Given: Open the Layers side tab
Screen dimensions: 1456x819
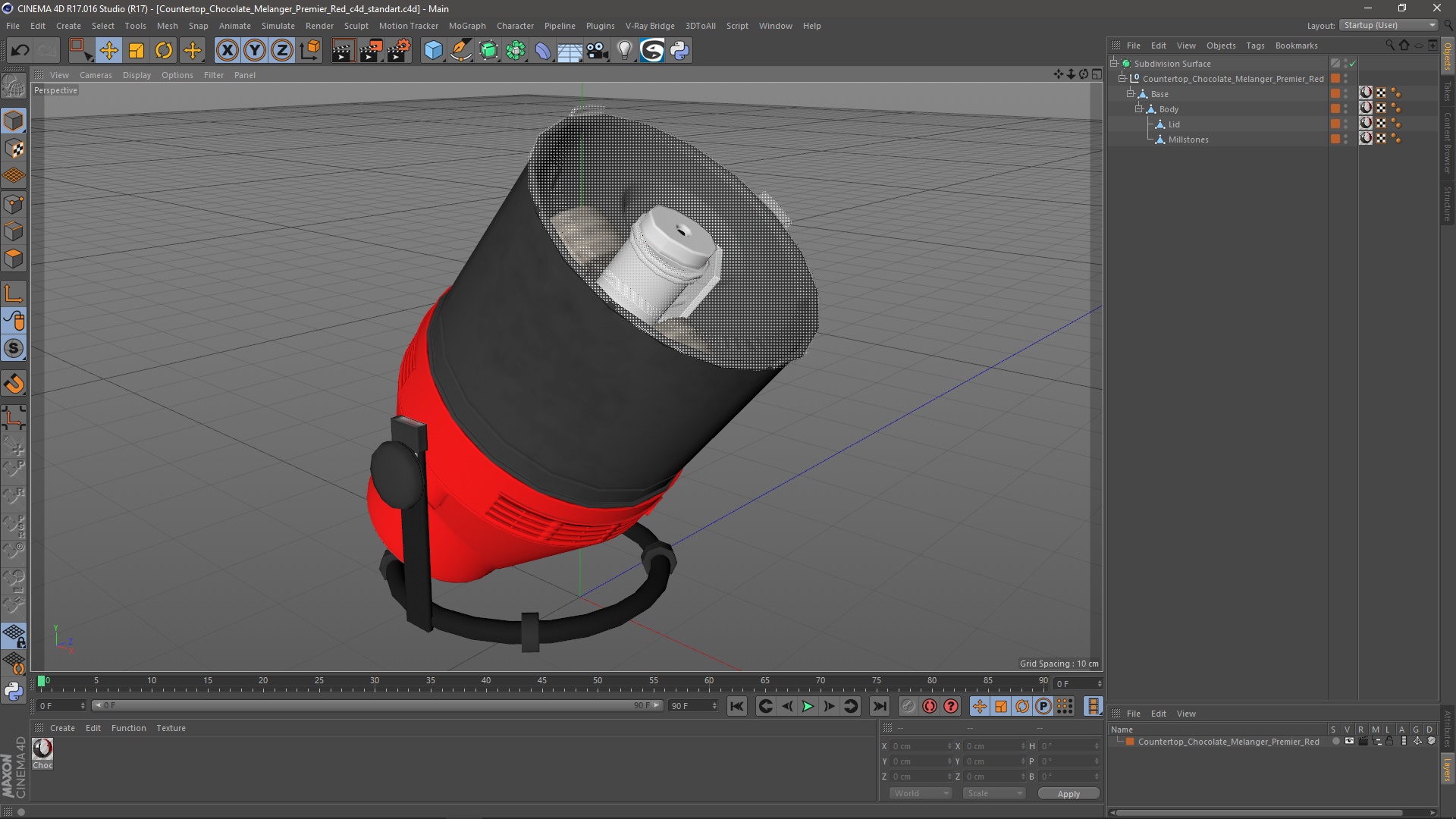Looking at the screenshot, I should [1448, 770].
